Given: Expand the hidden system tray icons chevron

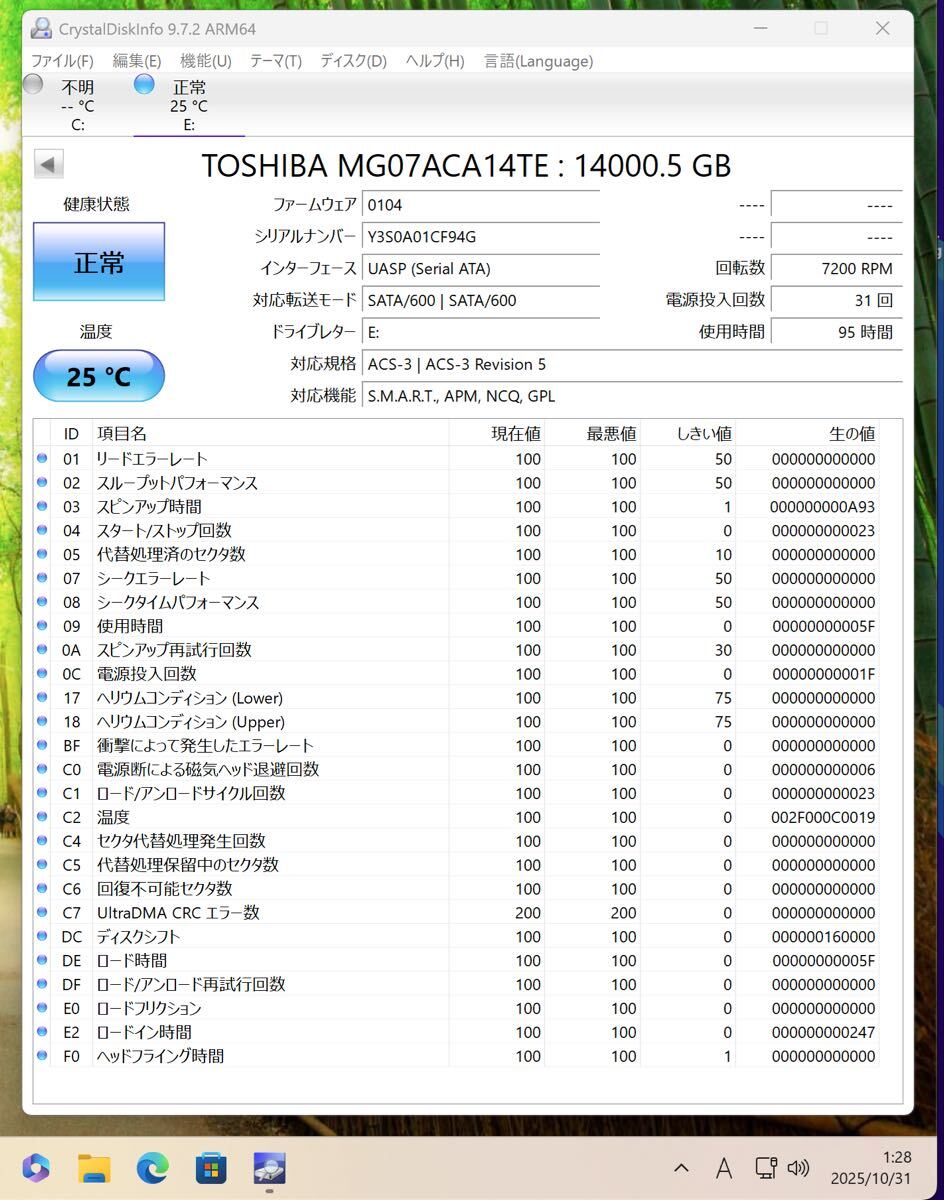Looking at the screenshot, I should 681,1167.
